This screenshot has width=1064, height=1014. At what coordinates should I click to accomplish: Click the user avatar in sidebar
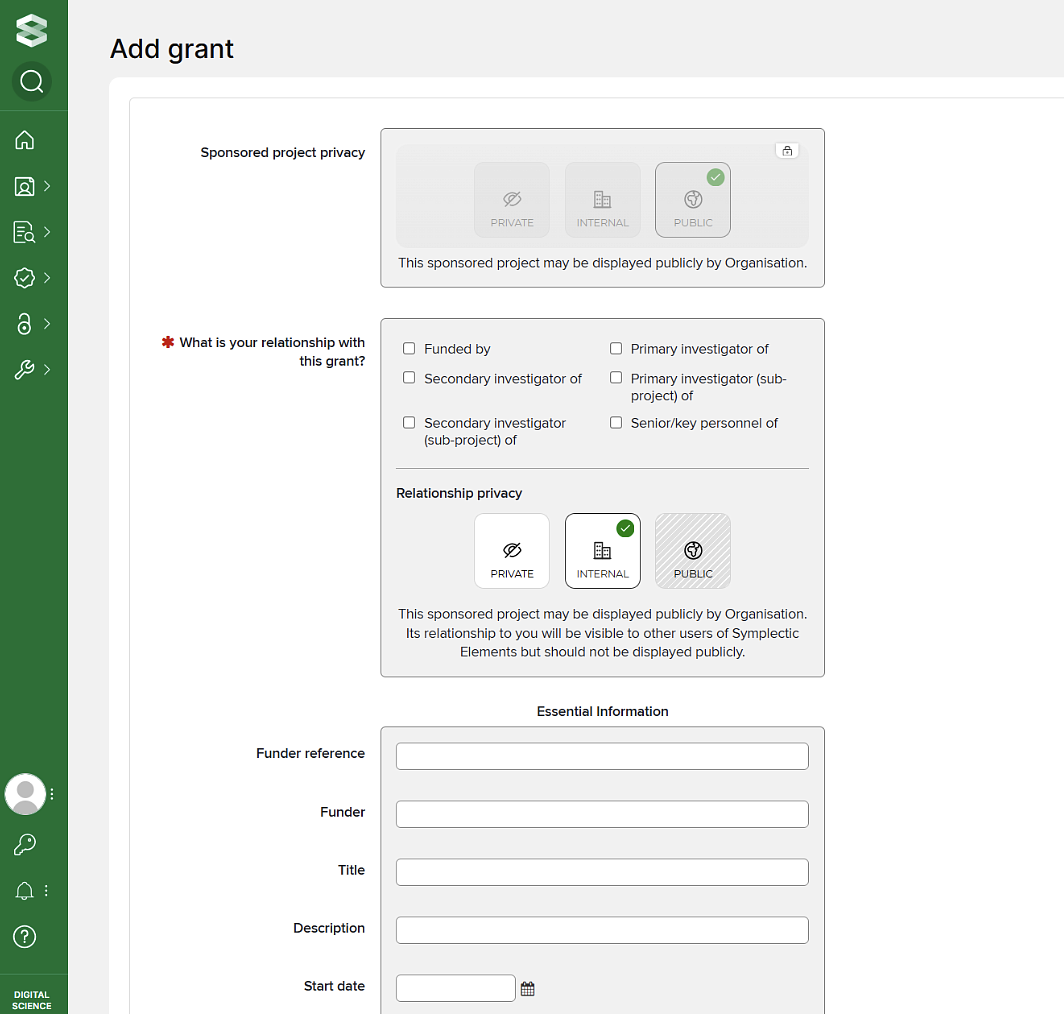[25, 794]
